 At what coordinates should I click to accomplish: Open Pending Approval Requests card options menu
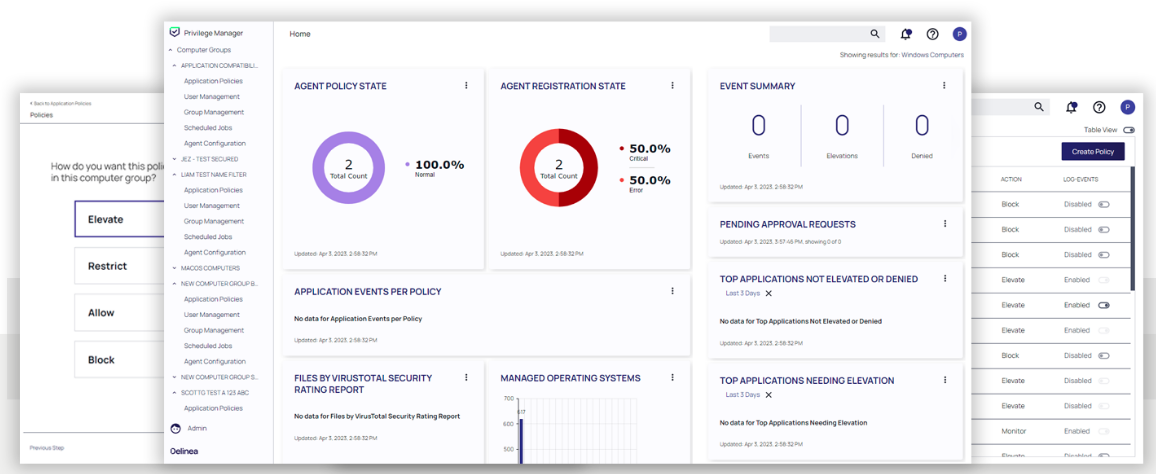point(944,223)
